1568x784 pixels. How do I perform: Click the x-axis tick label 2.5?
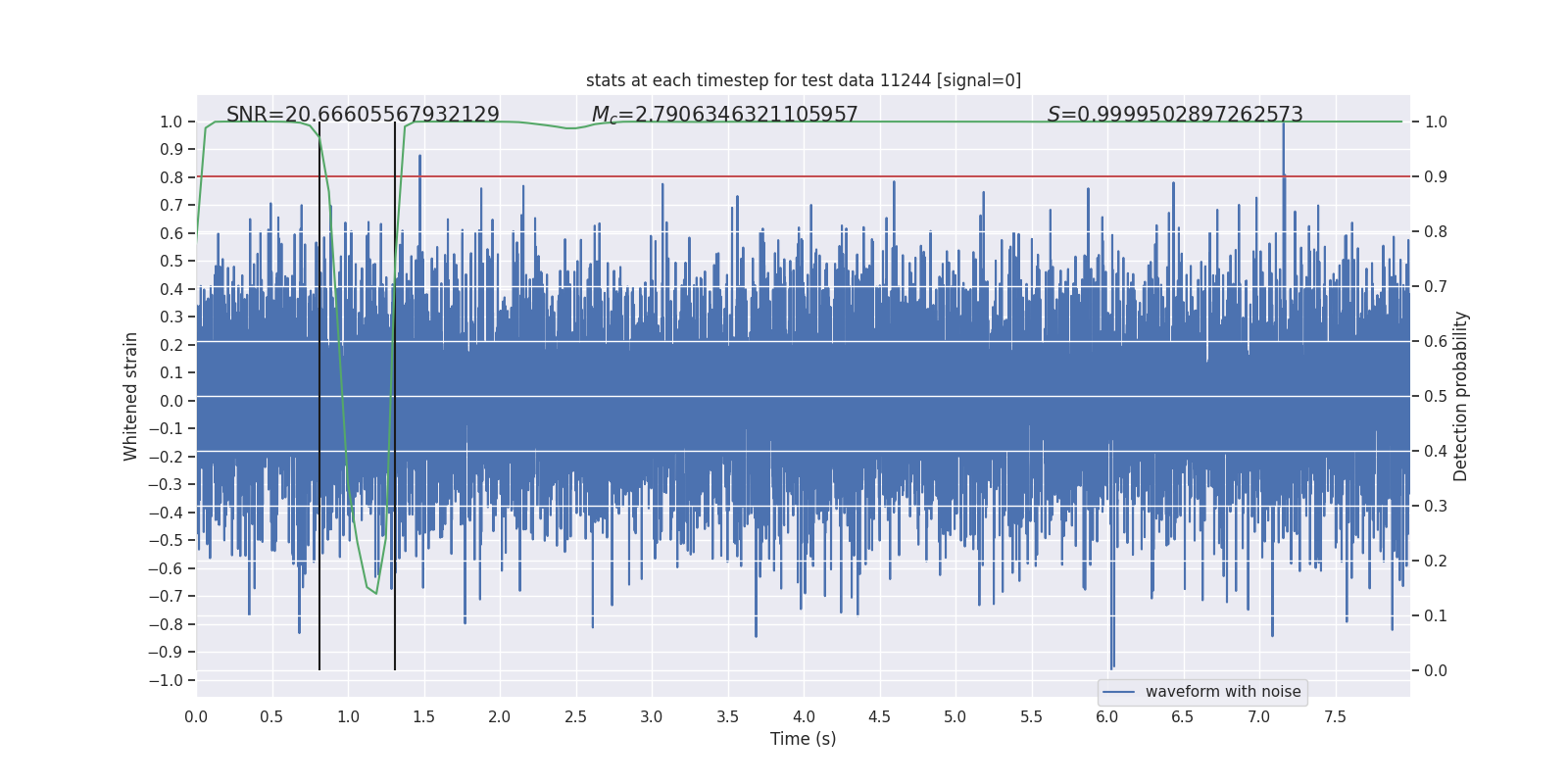[x=575, y=716]
